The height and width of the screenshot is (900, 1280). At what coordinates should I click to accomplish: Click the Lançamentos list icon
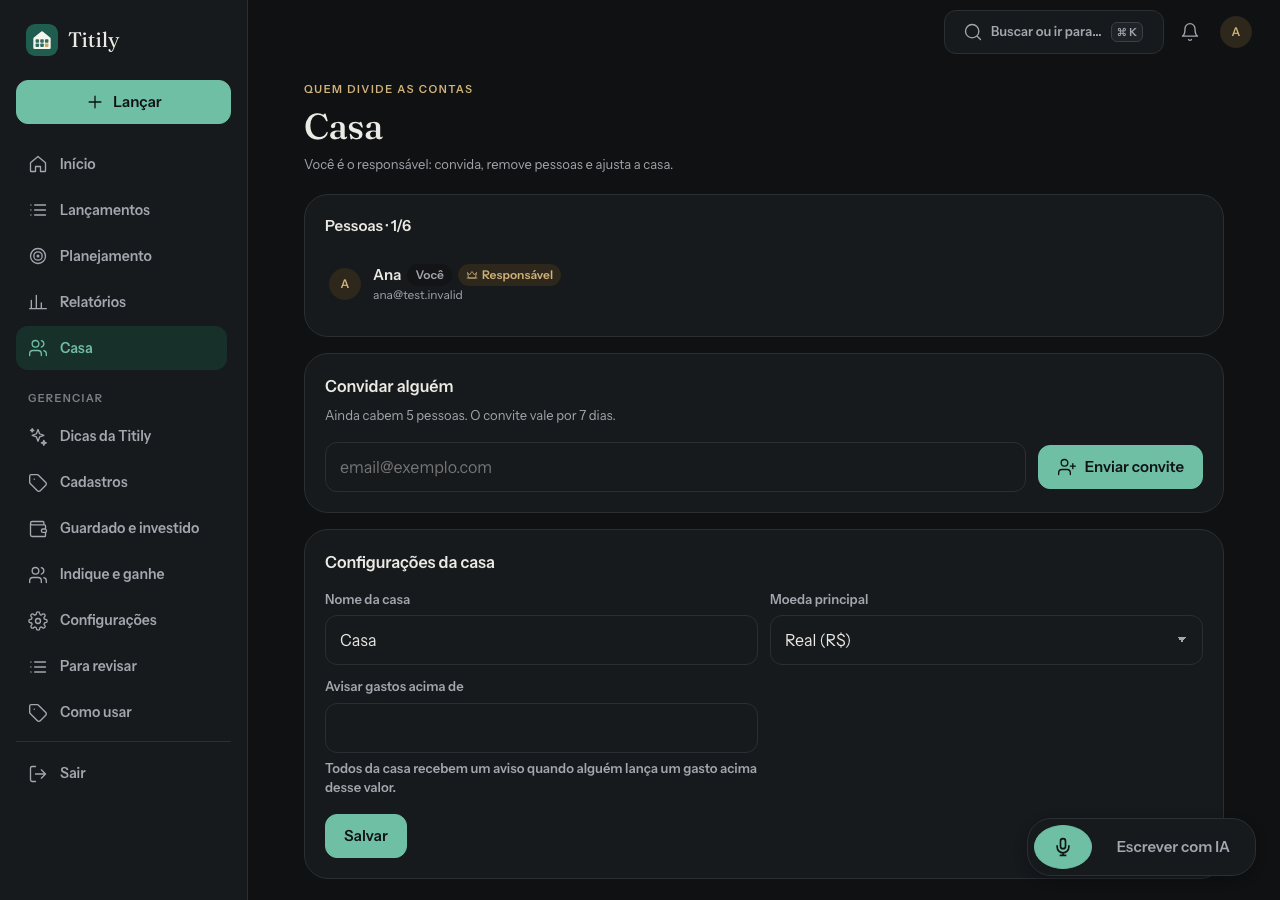[38, 210]
